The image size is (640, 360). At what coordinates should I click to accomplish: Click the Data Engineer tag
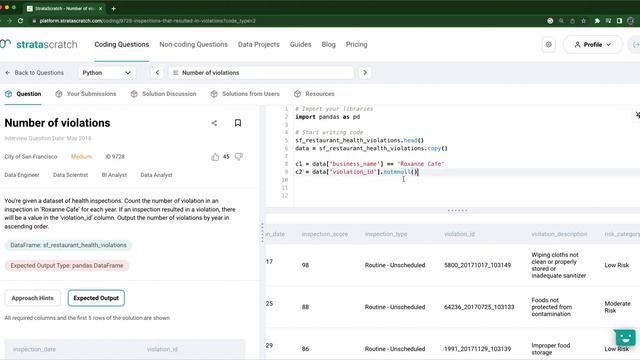[x=22, y=175]
